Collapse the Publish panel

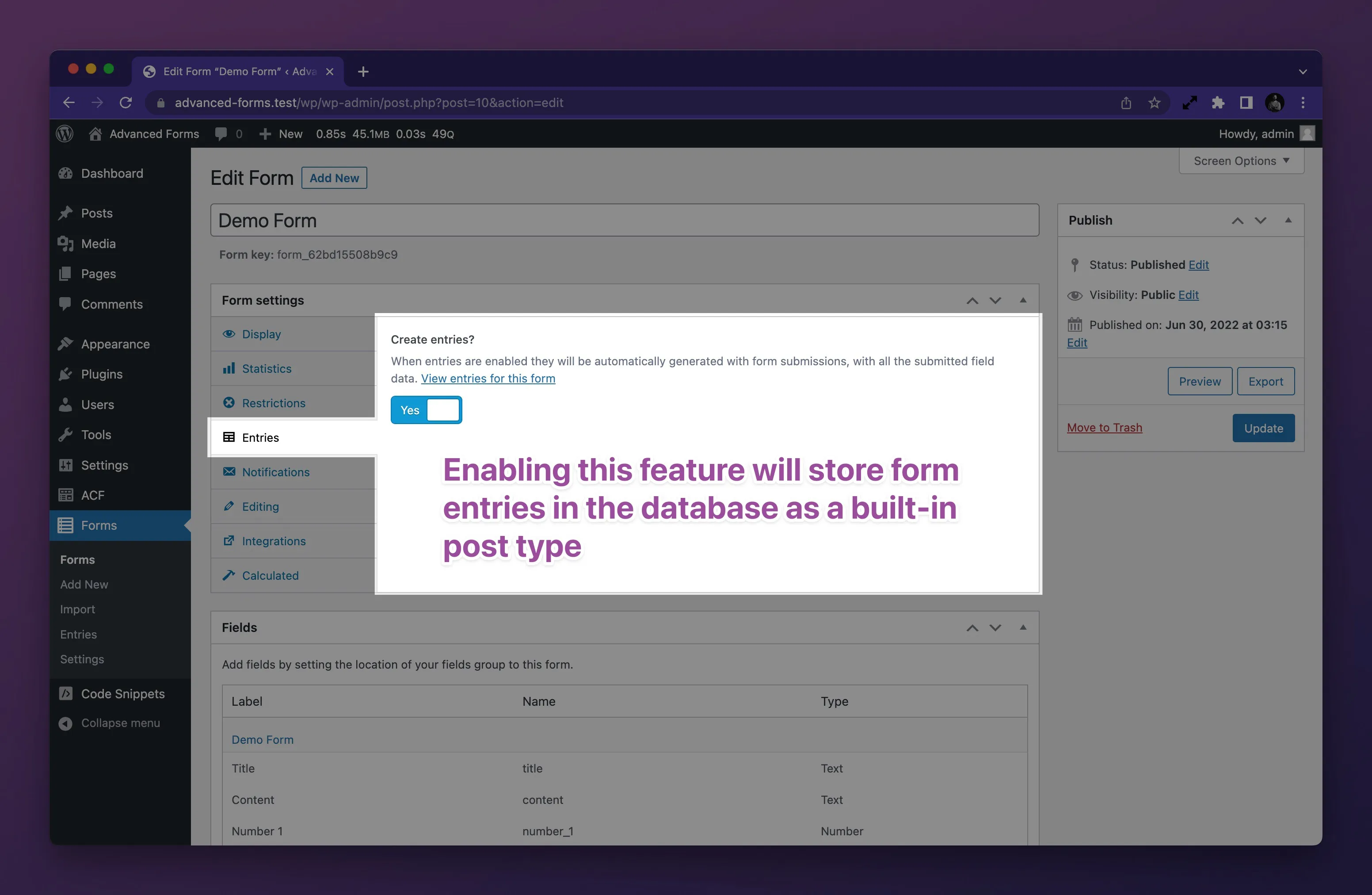[x=1288, y=220]
